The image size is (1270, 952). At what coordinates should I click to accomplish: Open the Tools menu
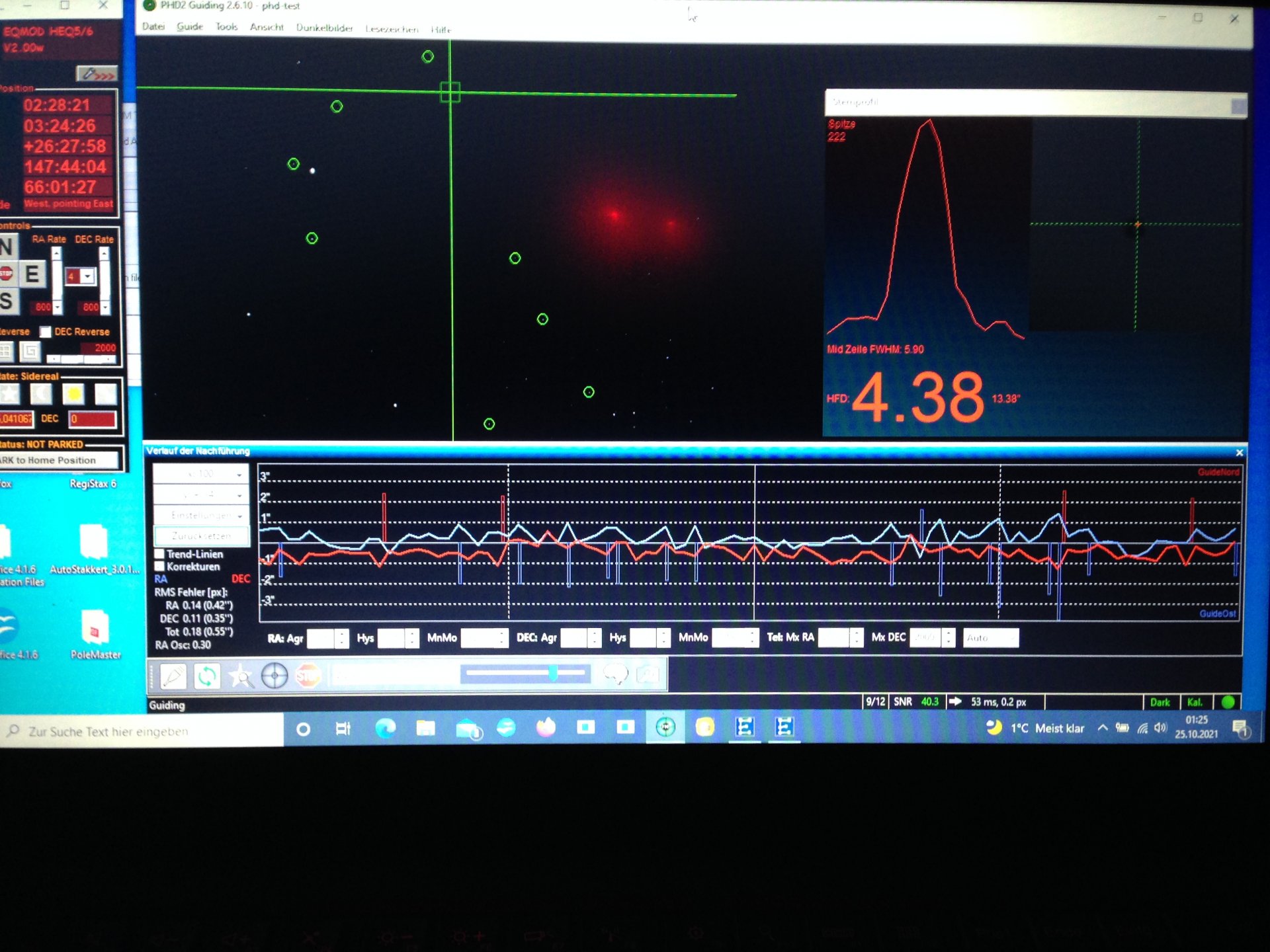coord(226,27)
